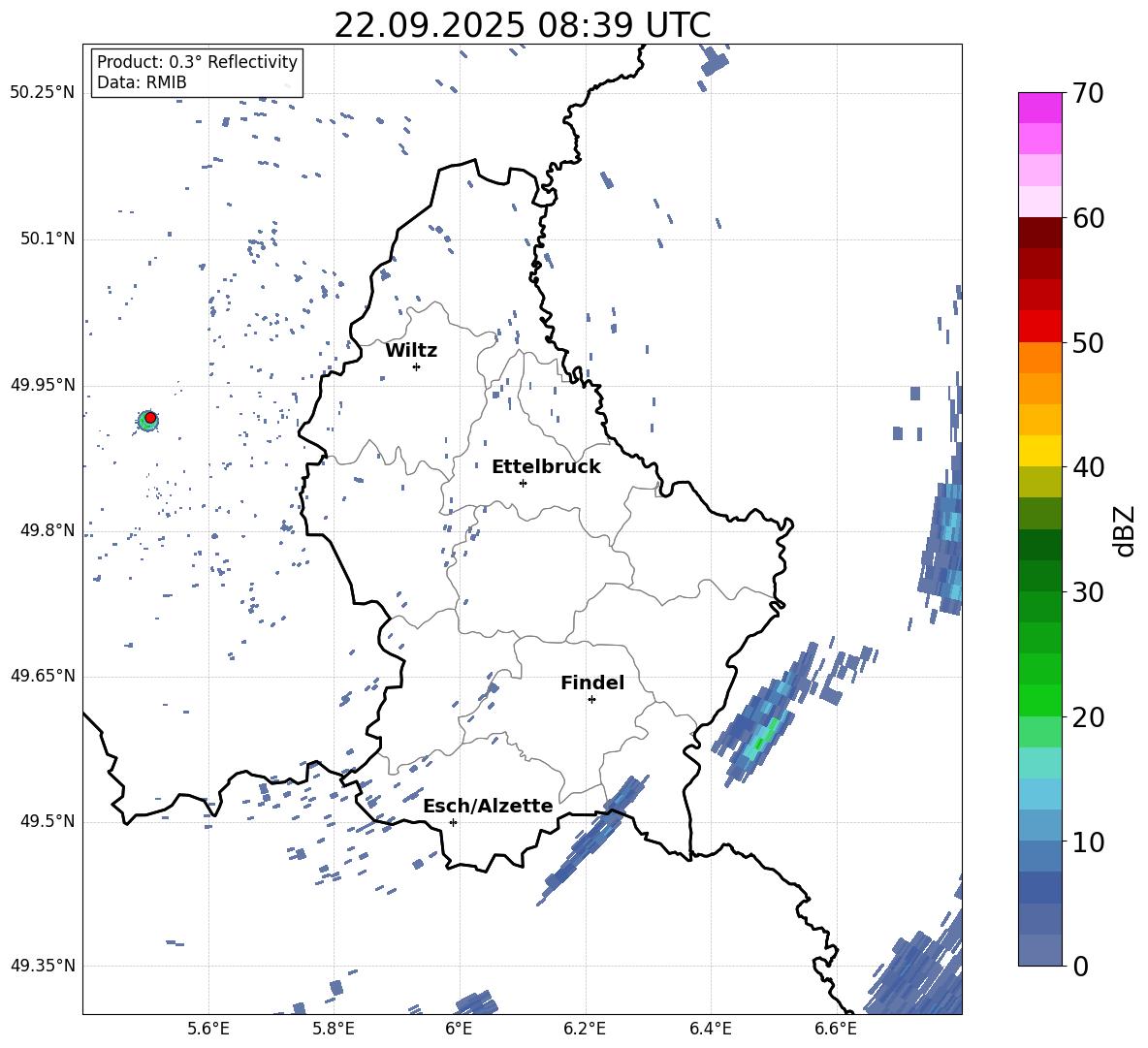The width and height of the screenshot is (1148, 1048).
Task: Click the 6.6°E longitude label
Action: (x=836, y=1029)
